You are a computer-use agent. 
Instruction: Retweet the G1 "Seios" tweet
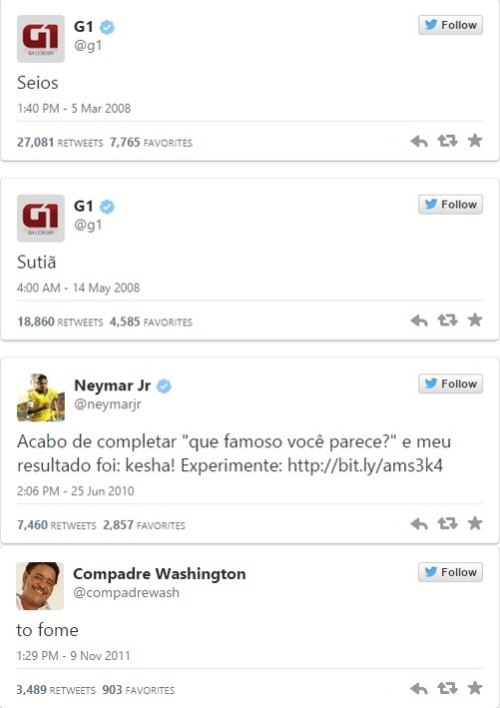click(x=447, y=141)
